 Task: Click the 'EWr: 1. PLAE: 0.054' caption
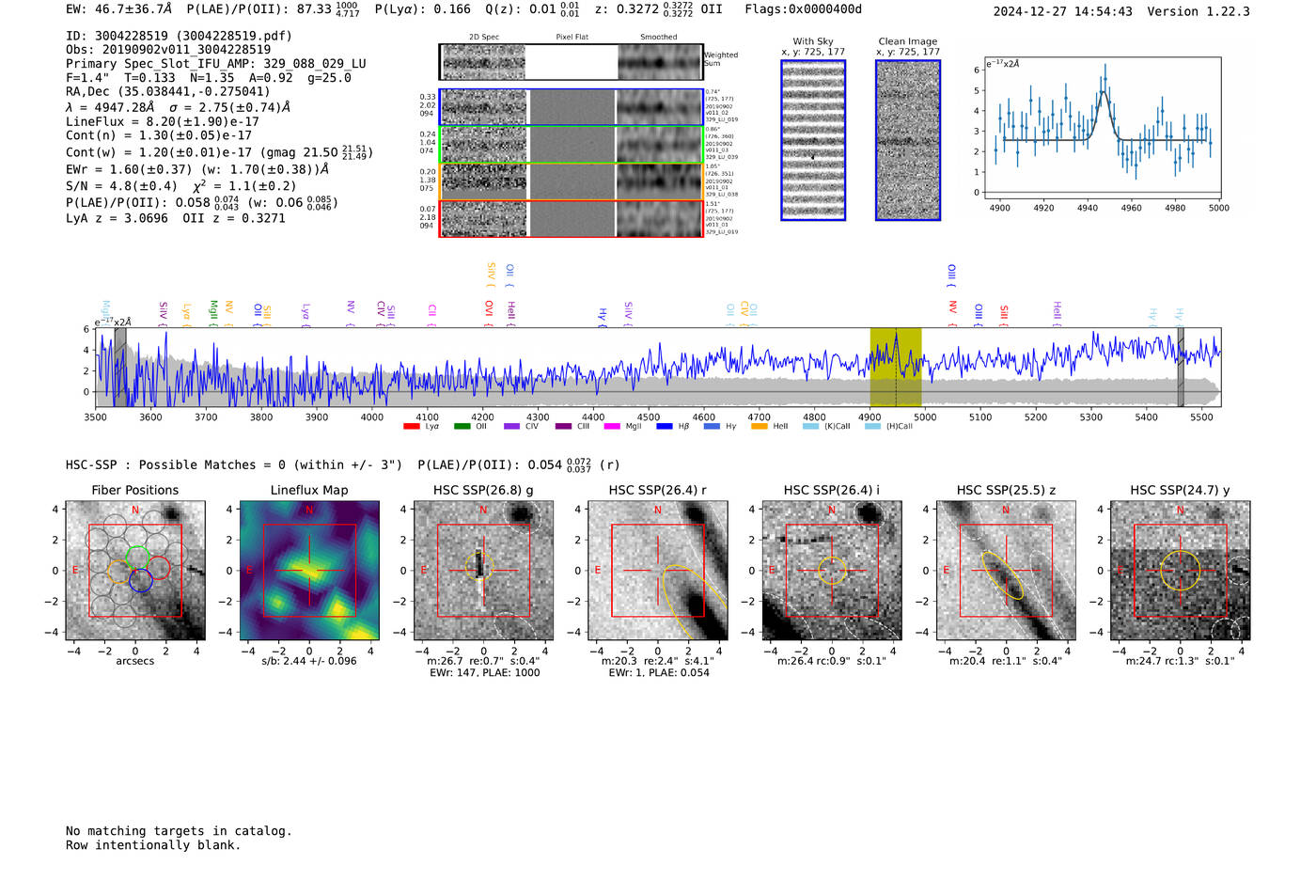658,673
